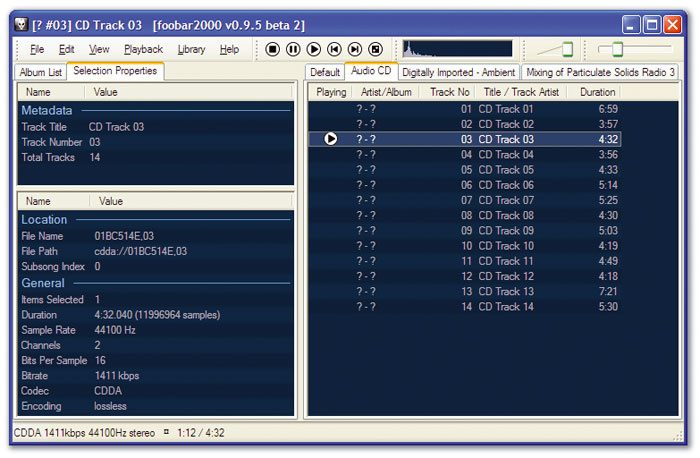This screenshot has height=458, width=700.
Task: Select CD Track 02 in playlist
Action: point(464,124)
